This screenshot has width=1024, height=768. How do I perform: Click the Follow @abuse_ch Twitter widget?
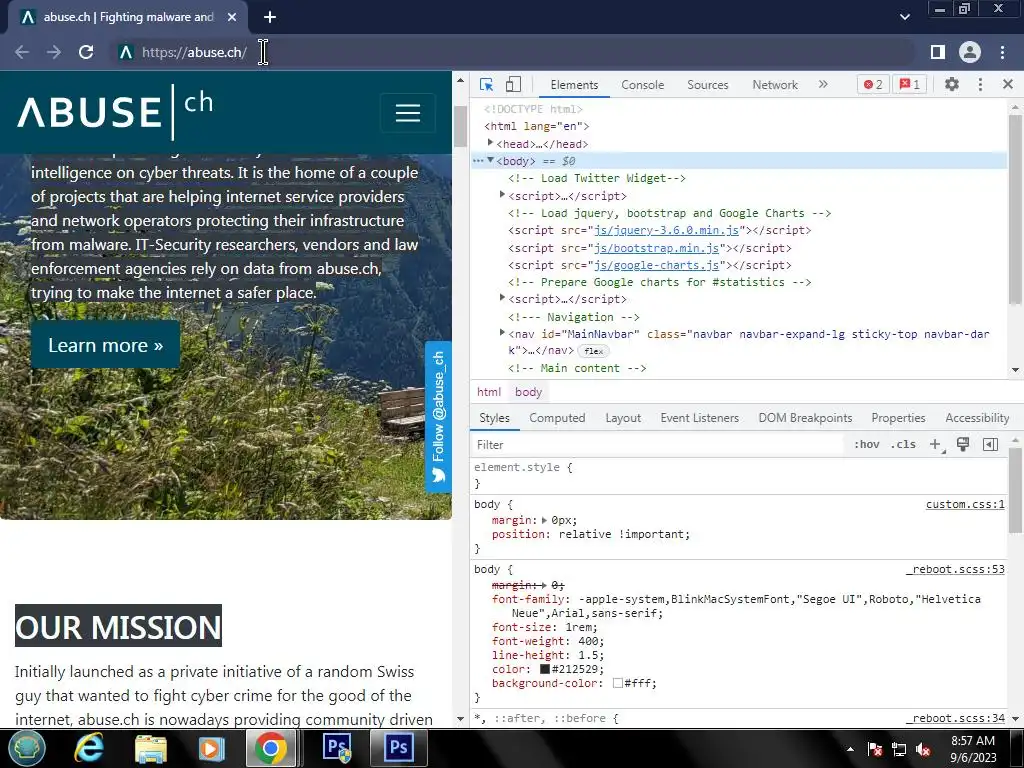pyautogui.click(x=438, y=417)
